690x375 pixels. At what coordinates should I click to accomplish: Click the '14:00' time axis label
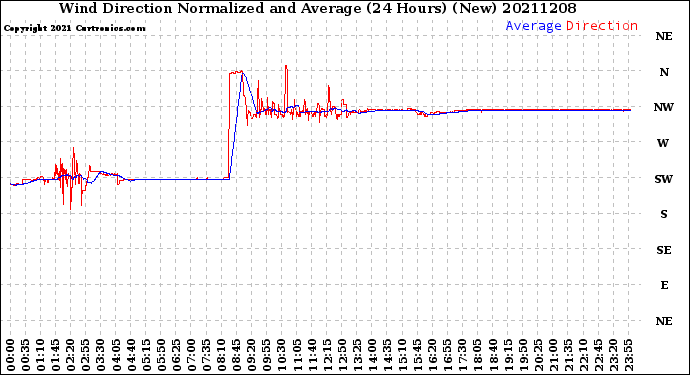tap(372, 355)
